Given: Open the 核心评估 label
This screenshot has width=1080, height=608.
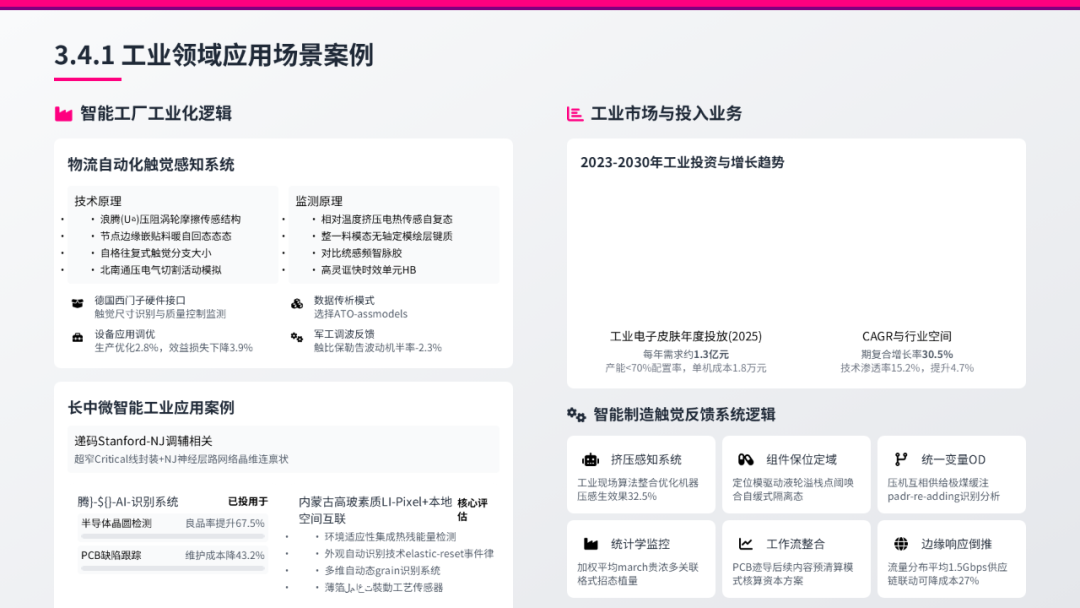Looking at the screenshot, I should click(x=470, y=505).
